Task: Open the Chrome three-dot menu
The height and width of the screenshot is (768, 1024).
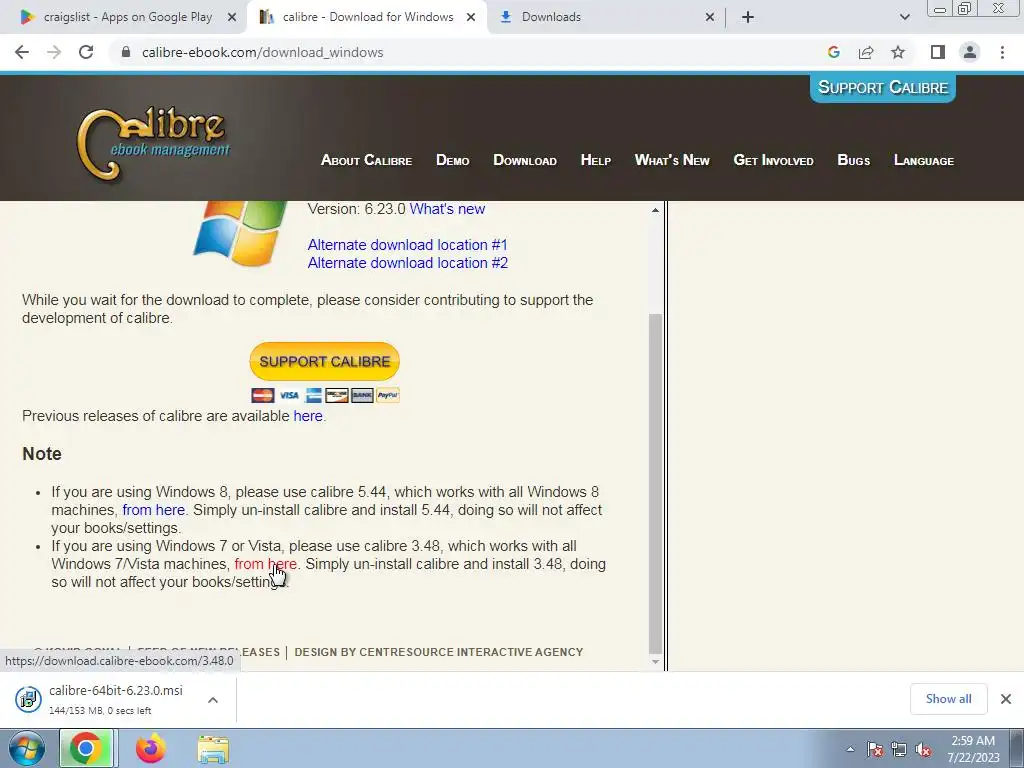Action: tap(1002, 52)
